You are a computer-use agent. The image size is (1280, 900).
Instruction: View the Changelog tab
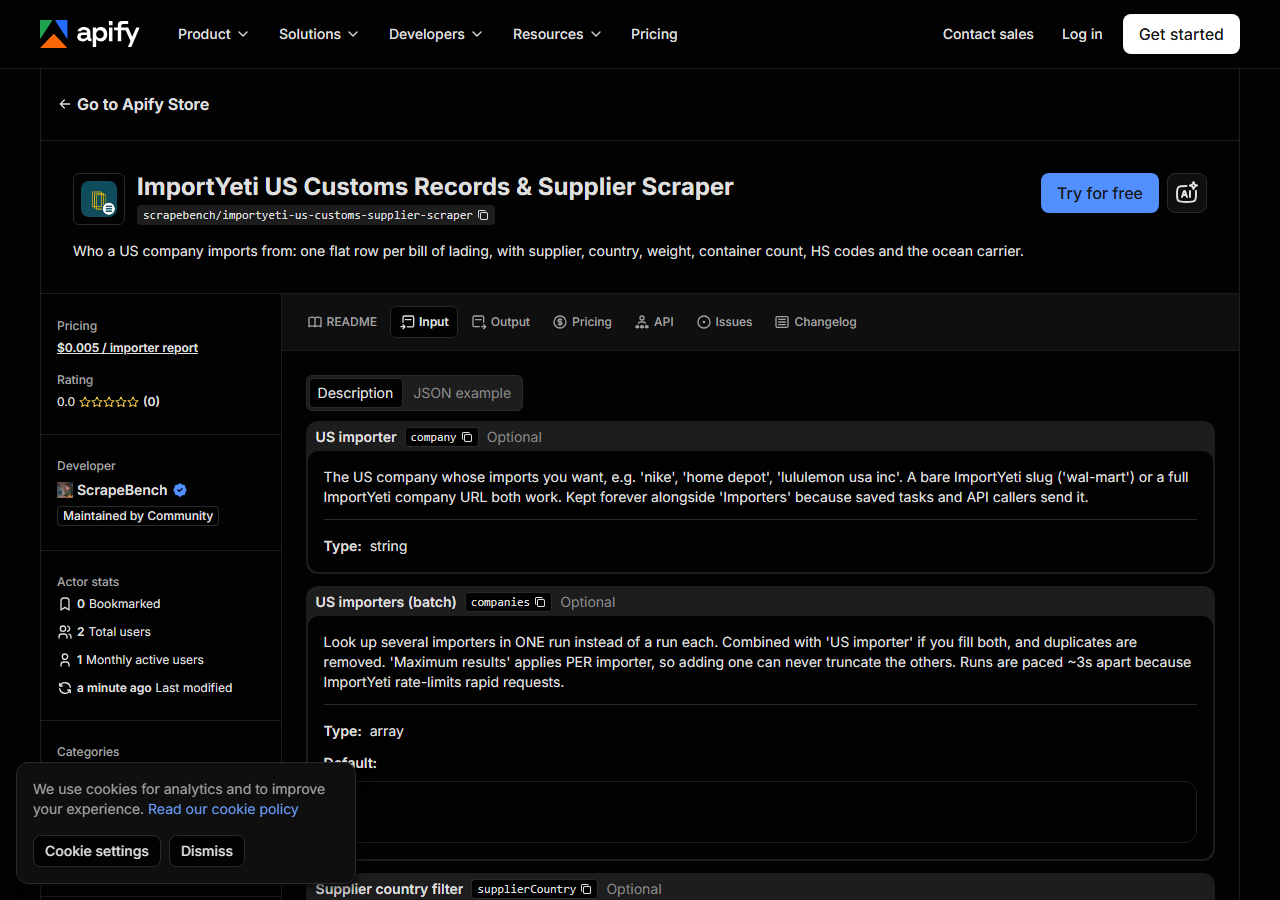click(x=816, y=322)
